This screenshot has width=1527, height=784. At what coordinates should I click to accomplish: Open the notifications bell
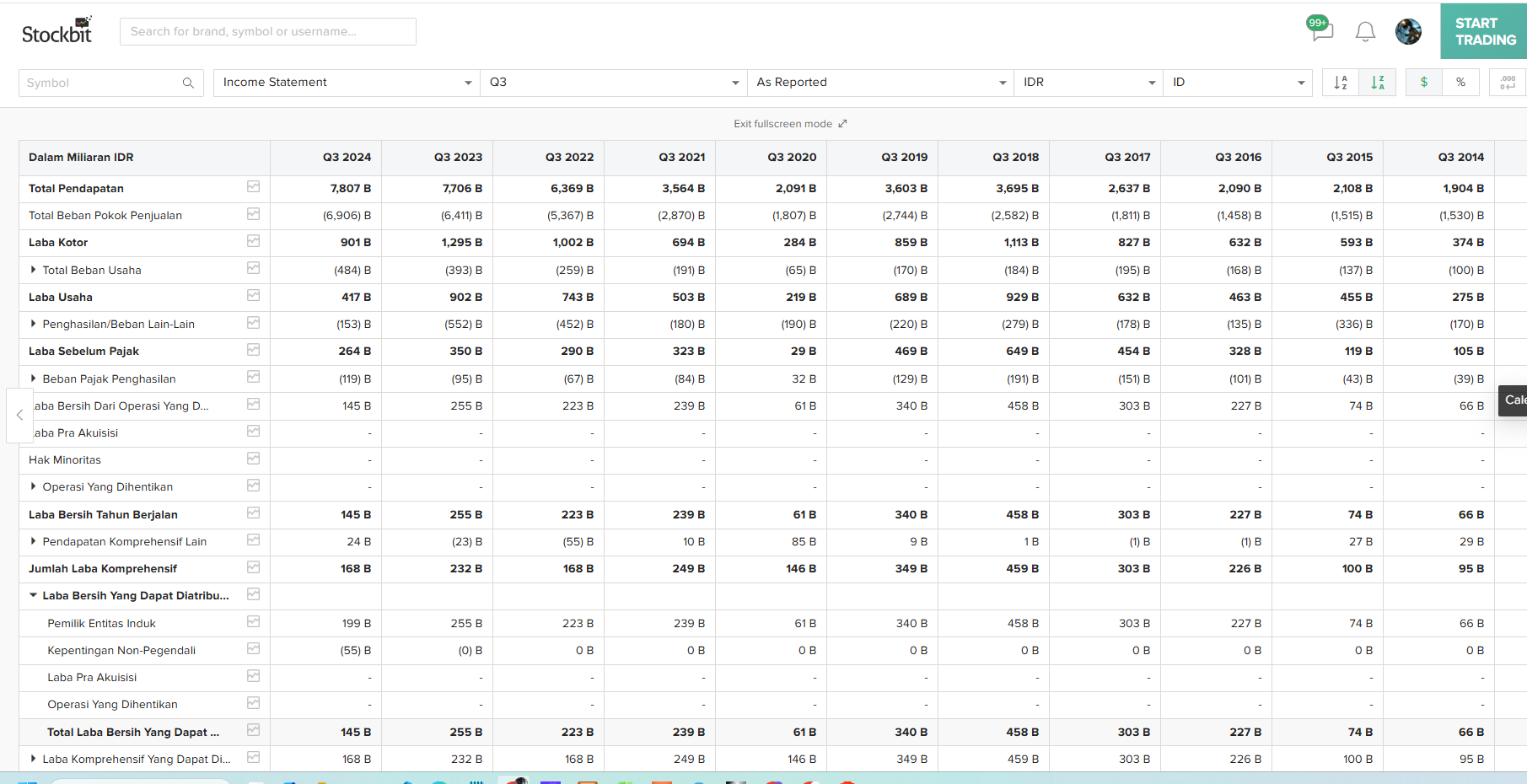(x=1365, y=32)
